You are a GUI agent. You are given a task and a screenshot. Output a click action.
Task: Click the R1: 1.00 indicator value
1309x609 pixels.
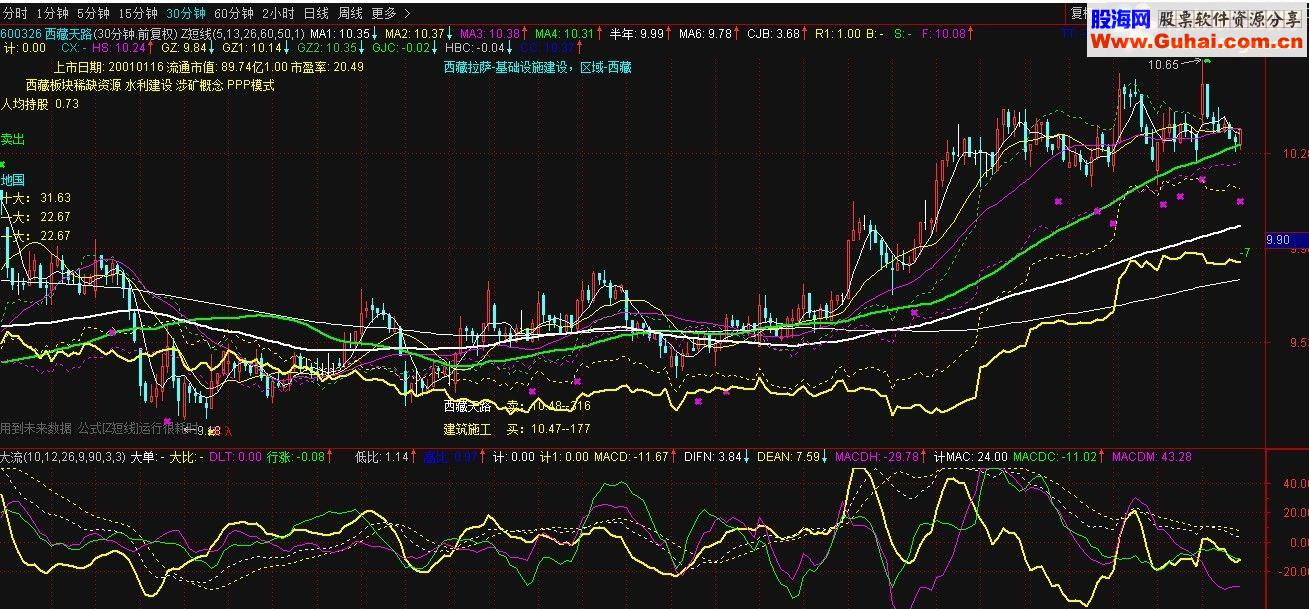pos(838,33)
